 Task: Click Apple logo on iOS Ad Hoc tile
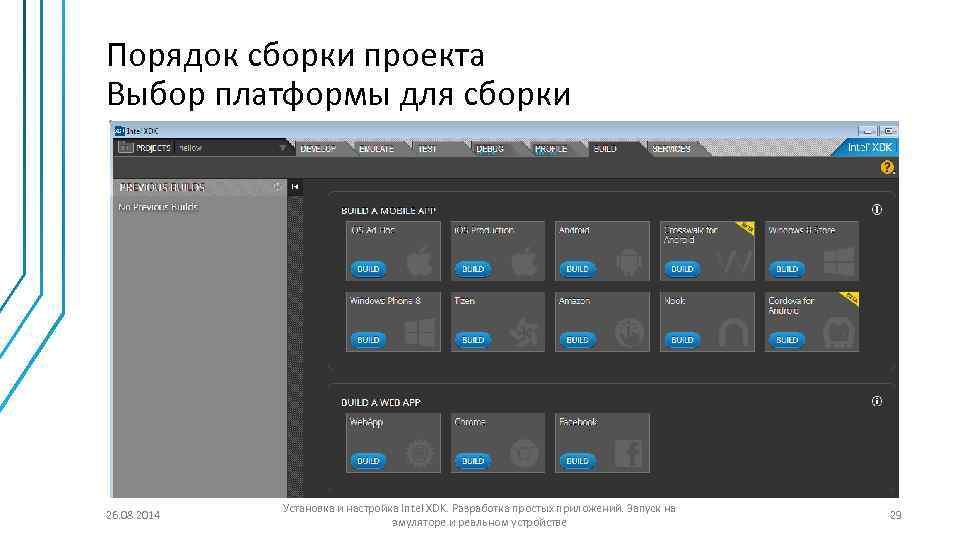tap(419, 261)
